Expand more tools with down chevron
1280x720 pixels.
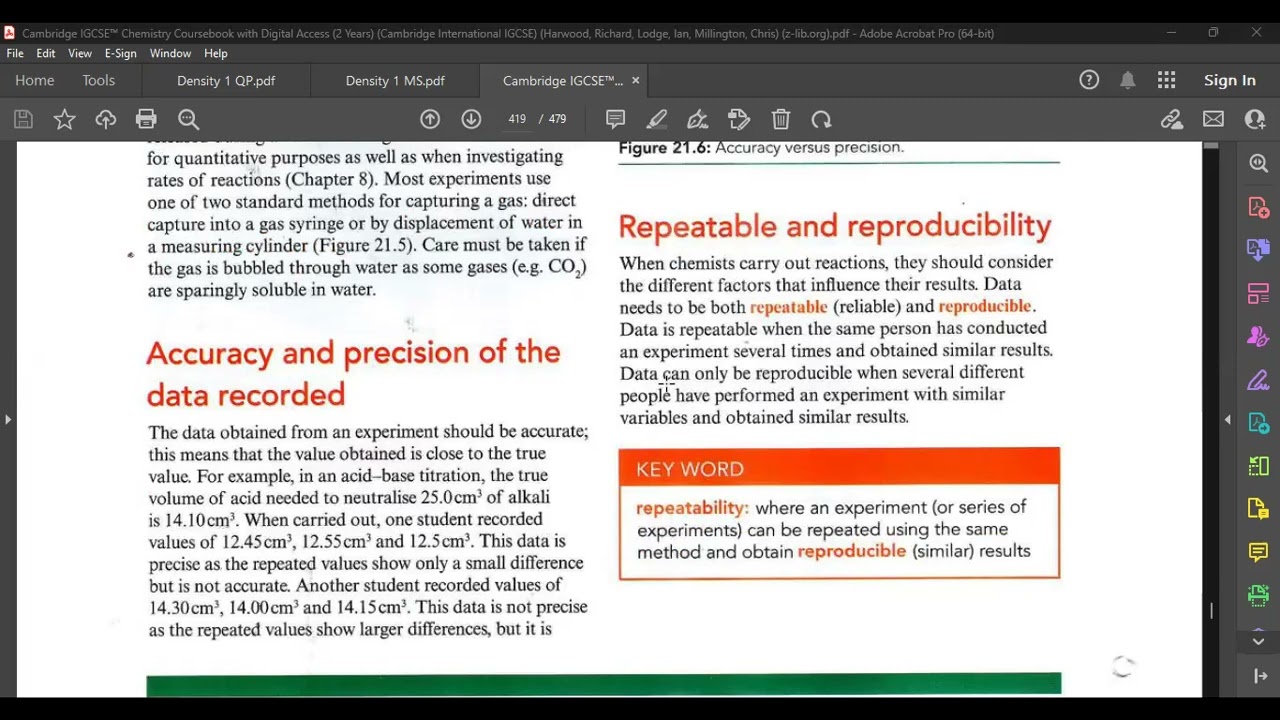pyautogui.click(x=1258, y=641)
